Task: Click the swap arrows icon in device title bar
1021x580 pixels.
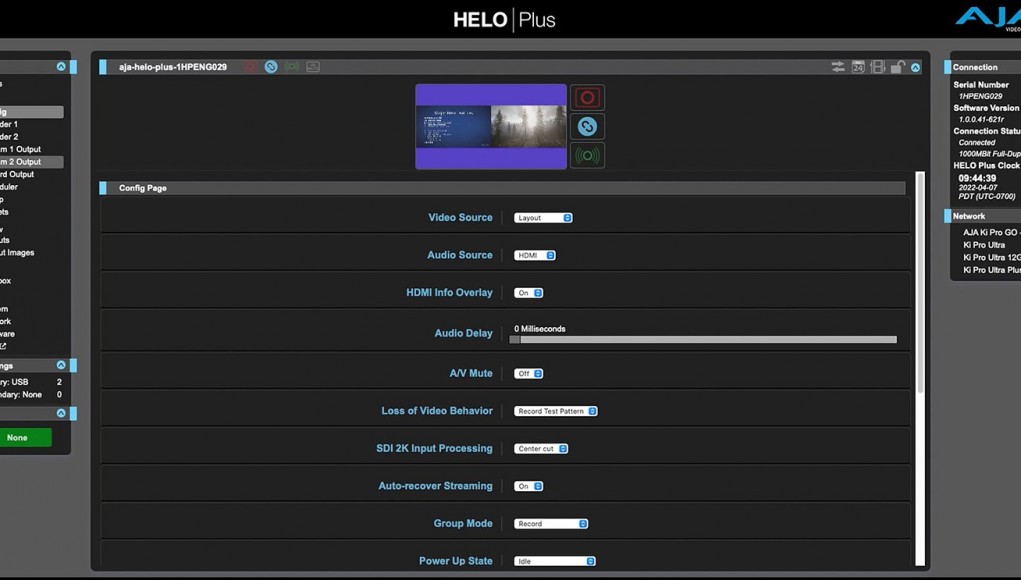Action: tap(838, 67)
